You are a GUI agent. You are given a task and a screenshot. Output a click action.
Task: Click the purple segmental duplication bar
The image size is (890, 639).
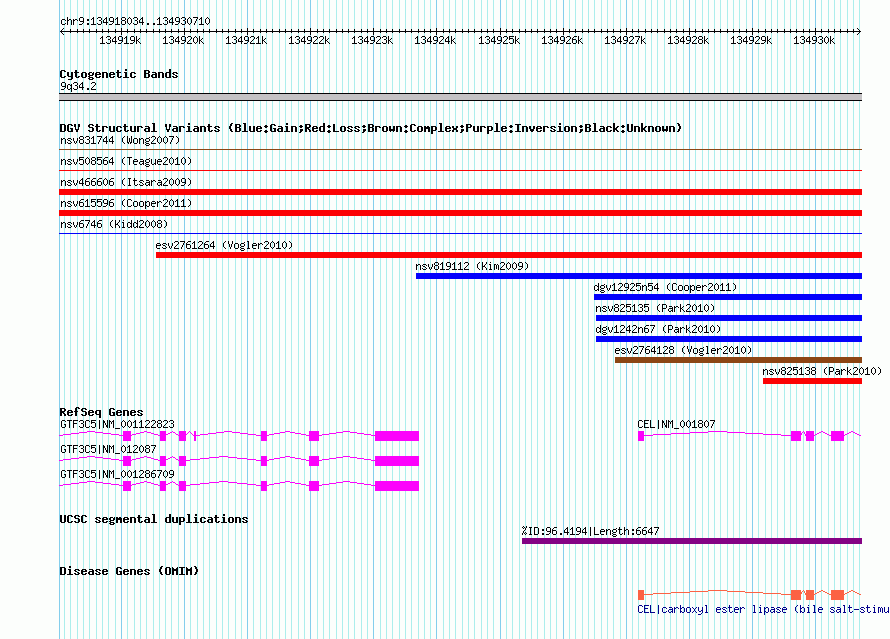(x=692, y=541)
